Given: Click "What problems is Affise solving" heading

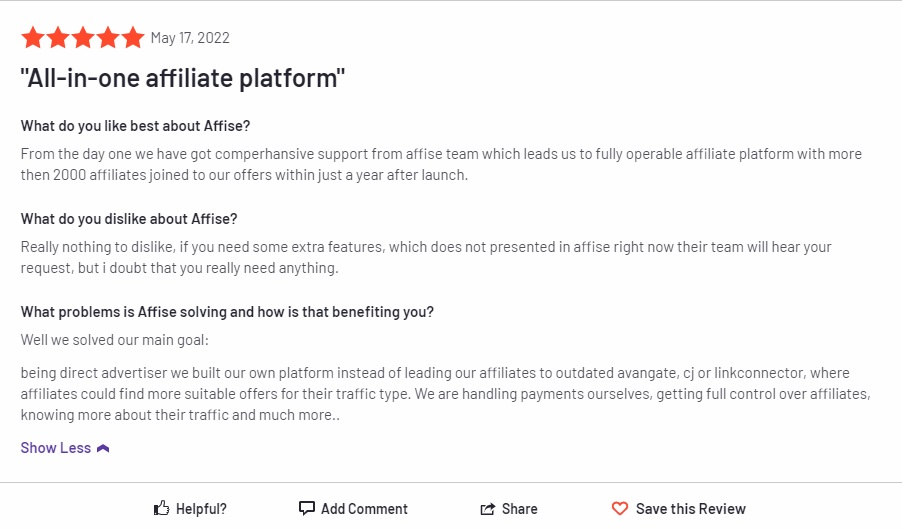Looking at the screenshot, I should point(227,312).
